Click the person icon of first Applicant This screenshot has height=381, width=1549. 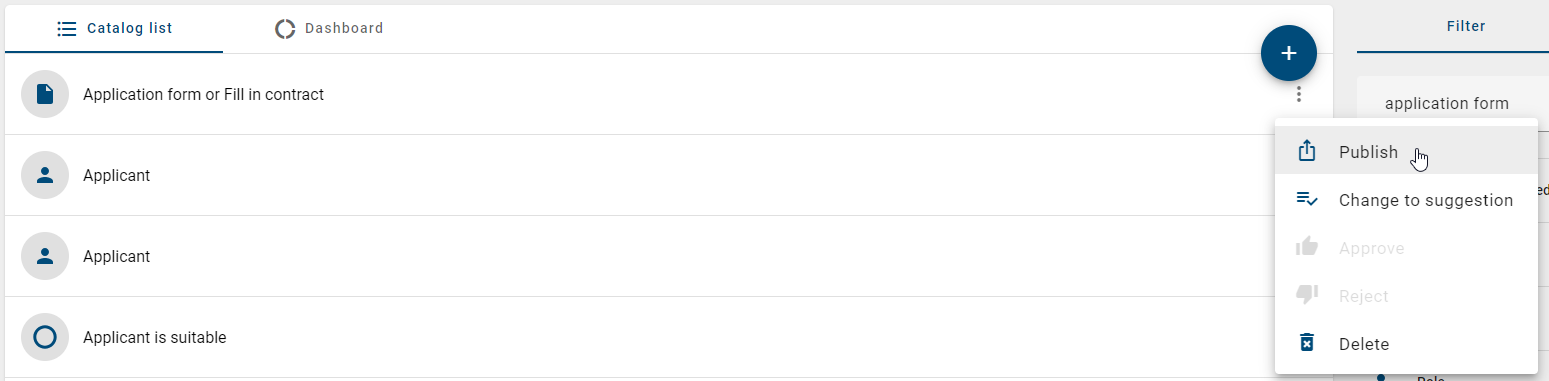pyautogui.click(x=45, y=175)
